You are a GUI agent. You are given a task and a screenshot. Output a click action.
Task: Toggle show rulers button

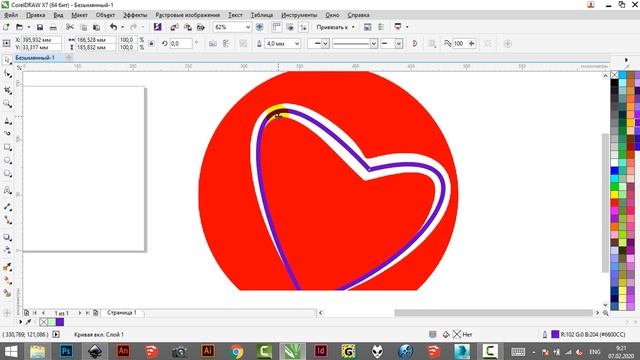tap(276, 27)
